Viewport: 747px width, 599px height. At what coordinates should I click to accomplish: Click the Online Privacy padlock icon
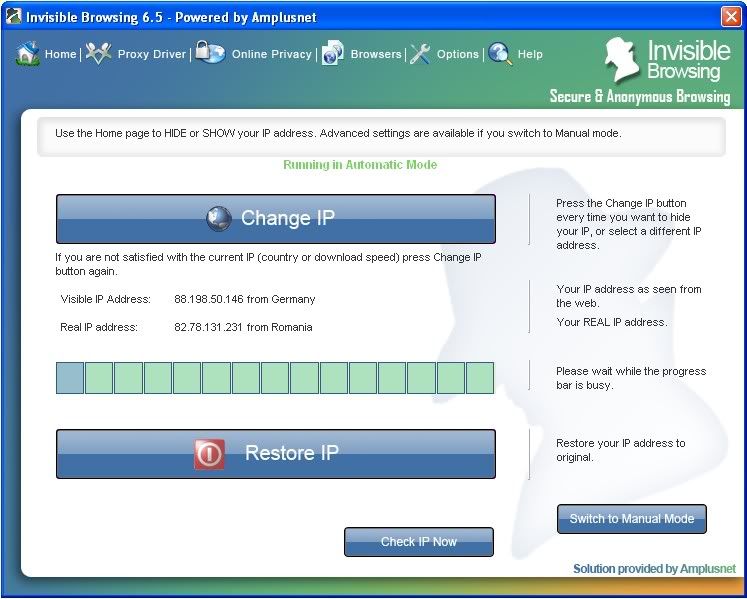(x=210, y=53)
